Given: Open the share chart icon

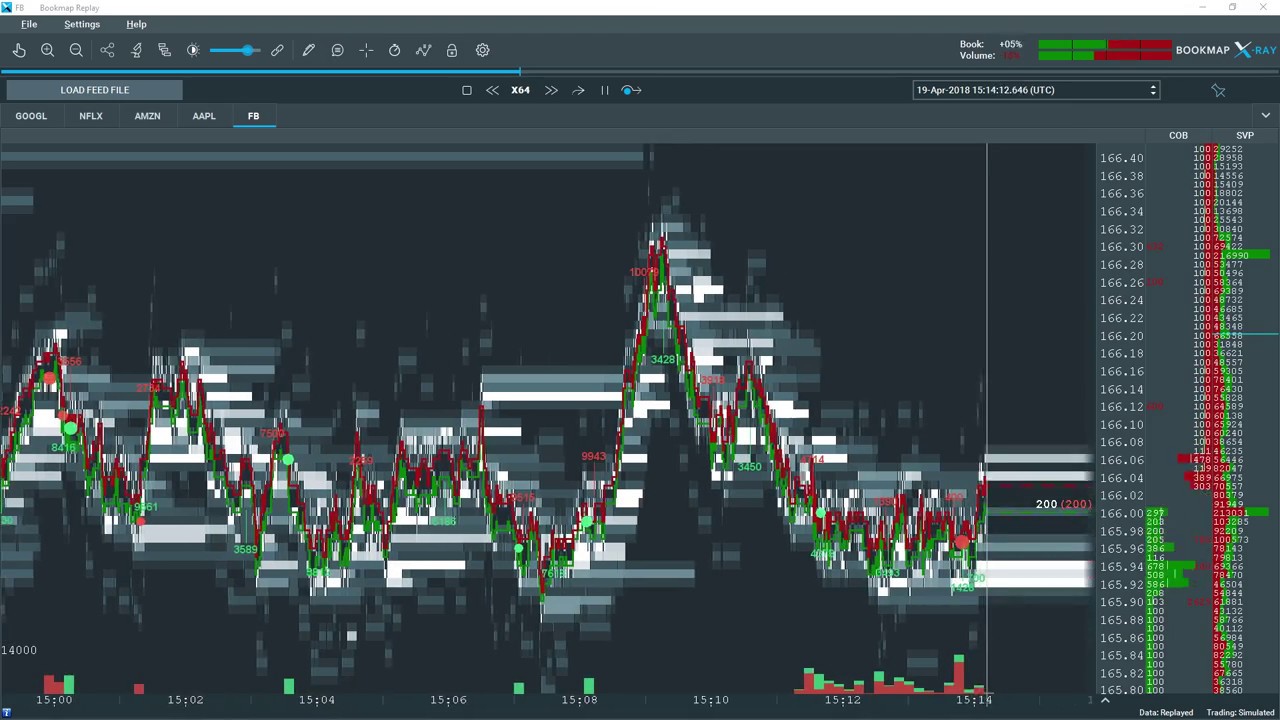Looking at the screenshot, I should [107, 50].
